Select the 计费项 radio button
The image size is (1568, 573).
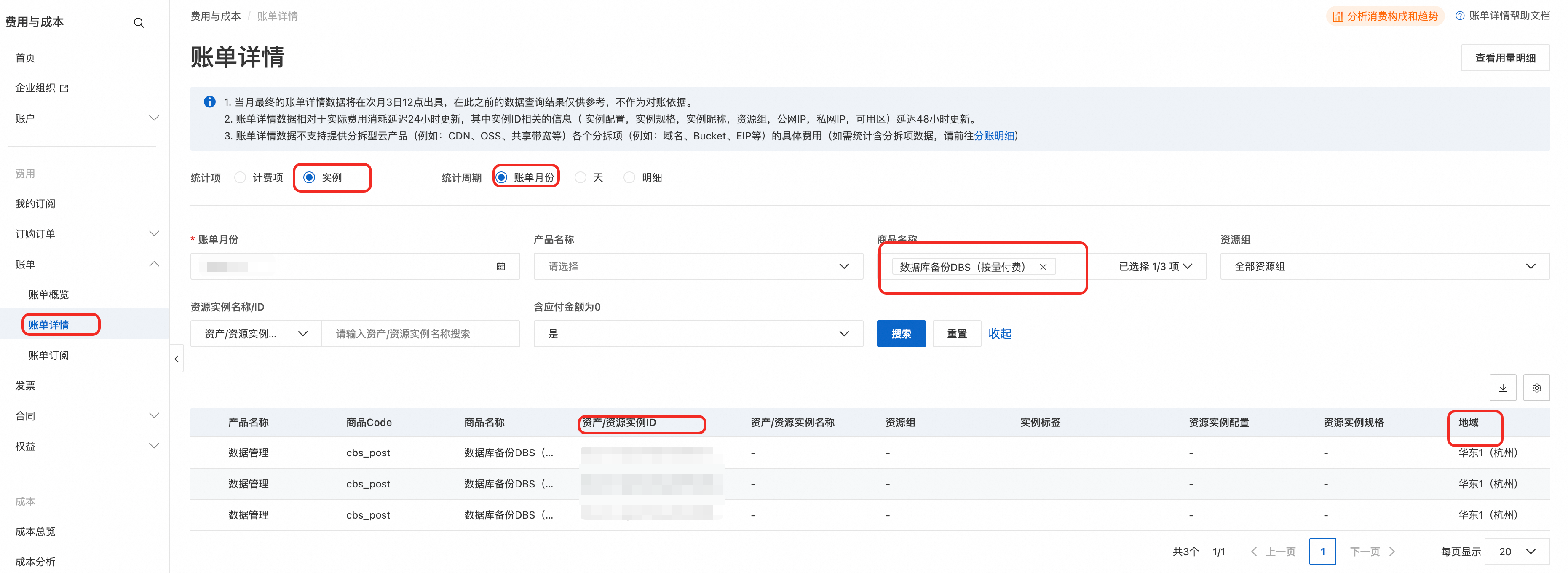[241, 177]
